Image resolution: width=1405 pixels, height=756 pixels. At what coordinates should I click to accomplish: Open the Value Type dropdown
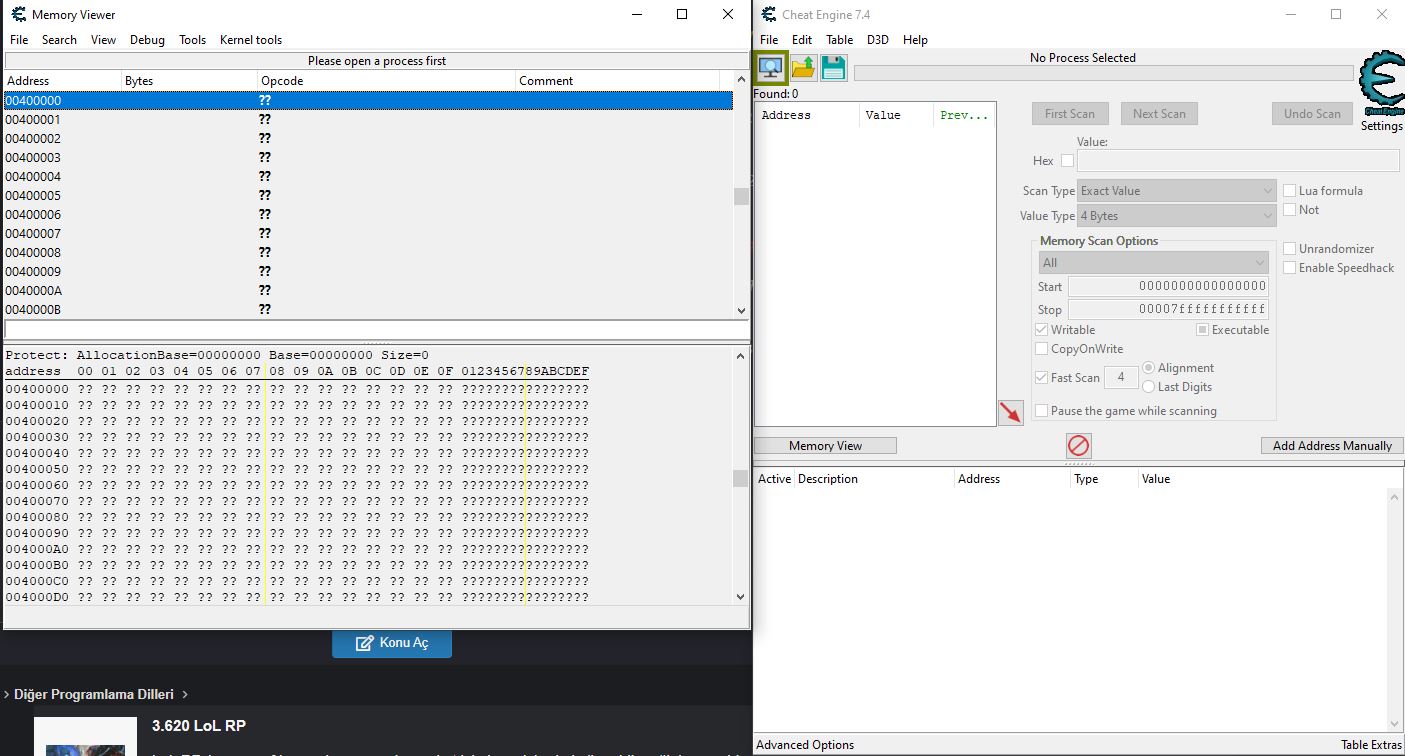pyautogui.click(x=1177, y=216)
